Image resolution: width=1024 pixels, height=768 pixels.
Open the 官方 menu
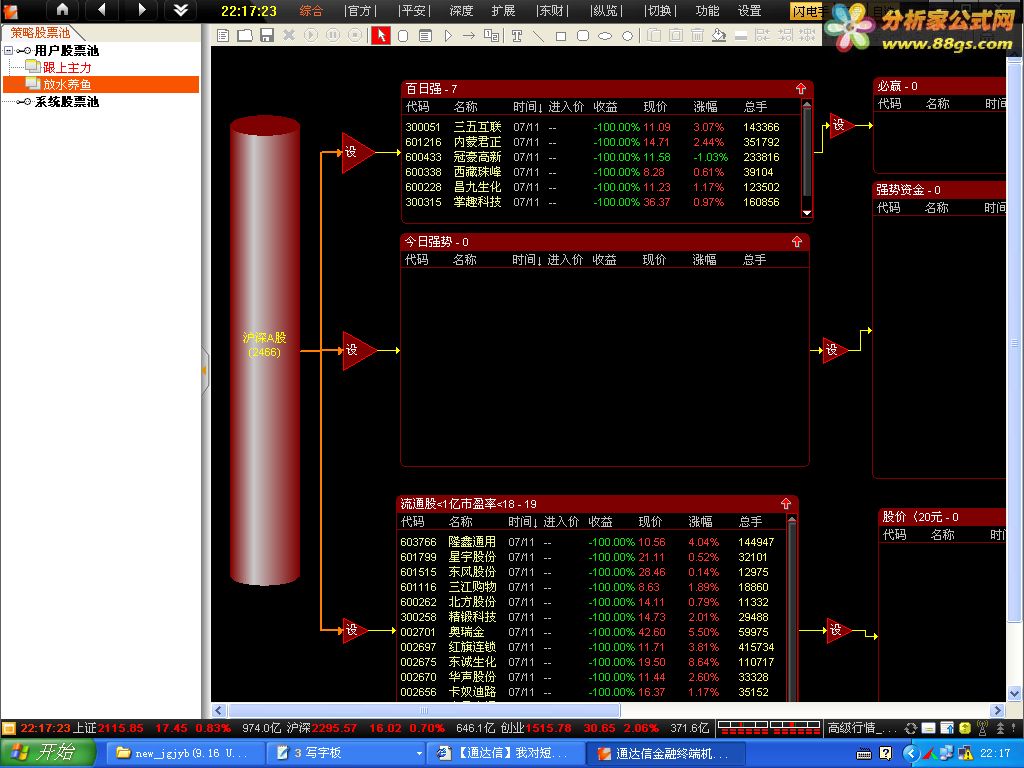(360, 10)
